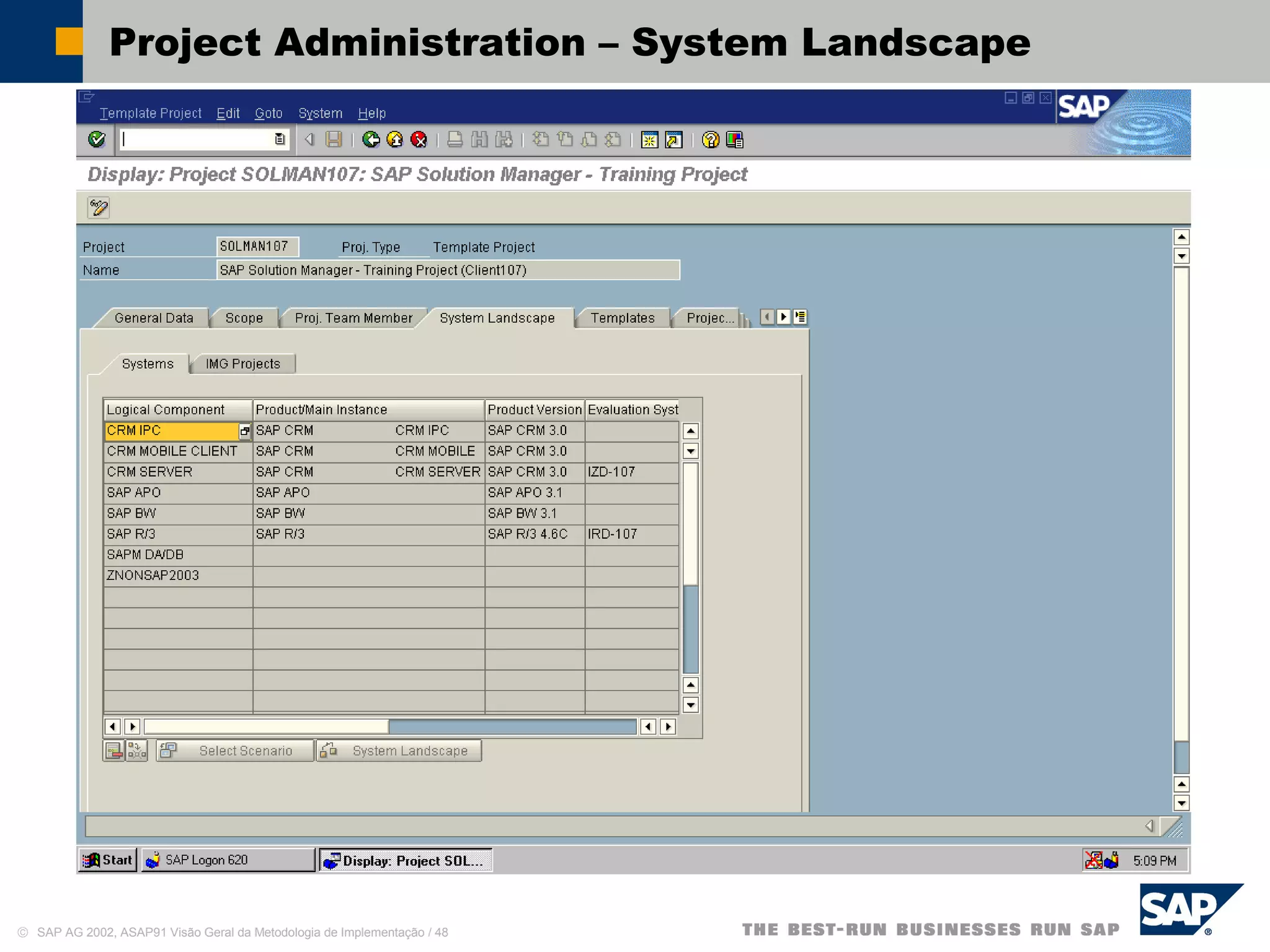Select the SAP APO logical component cell
Viewport: 1270px width, 952px height.
(x=178, y=493)
